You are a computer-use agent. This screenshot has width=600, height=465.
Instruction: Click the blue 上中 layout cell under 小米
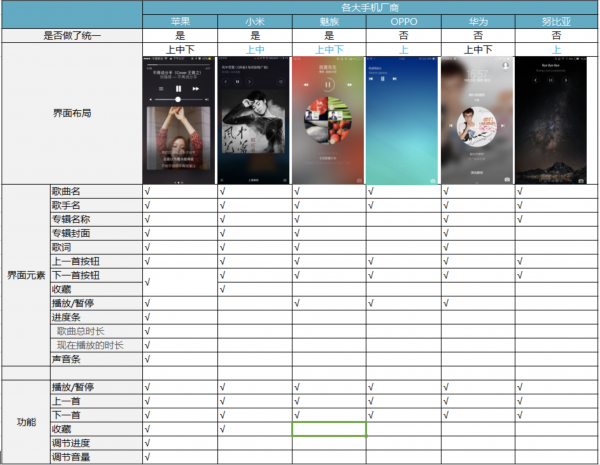point(255,50)
